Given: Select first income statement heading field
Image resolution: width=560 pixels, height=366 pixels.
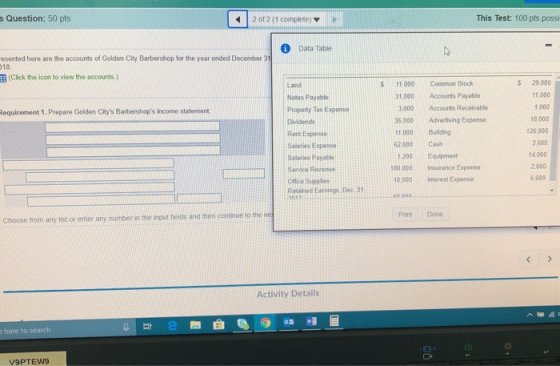Looking at the screenshot, I should pos(132,126).
